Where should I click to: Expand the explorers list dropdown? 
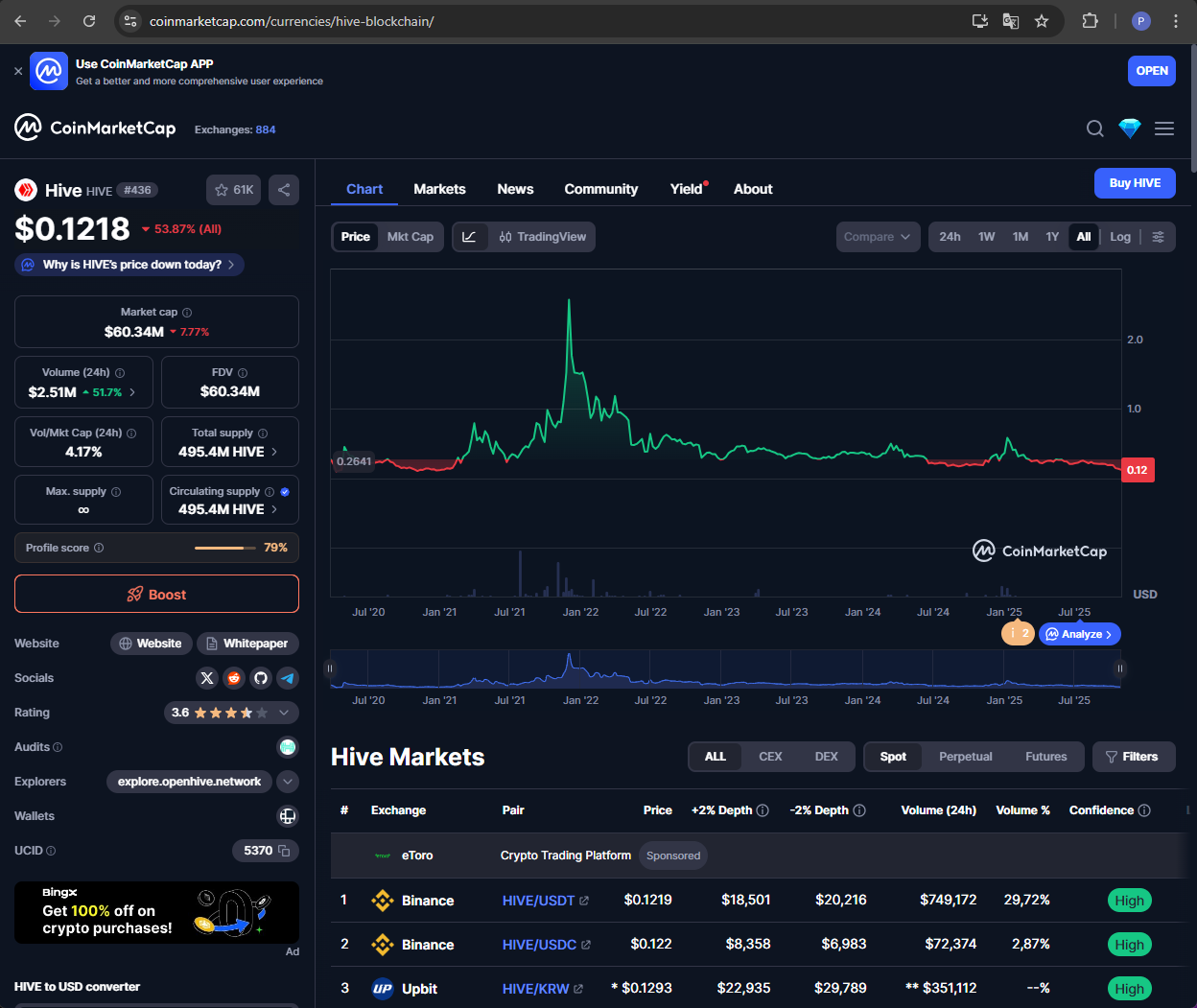(288, 782)
